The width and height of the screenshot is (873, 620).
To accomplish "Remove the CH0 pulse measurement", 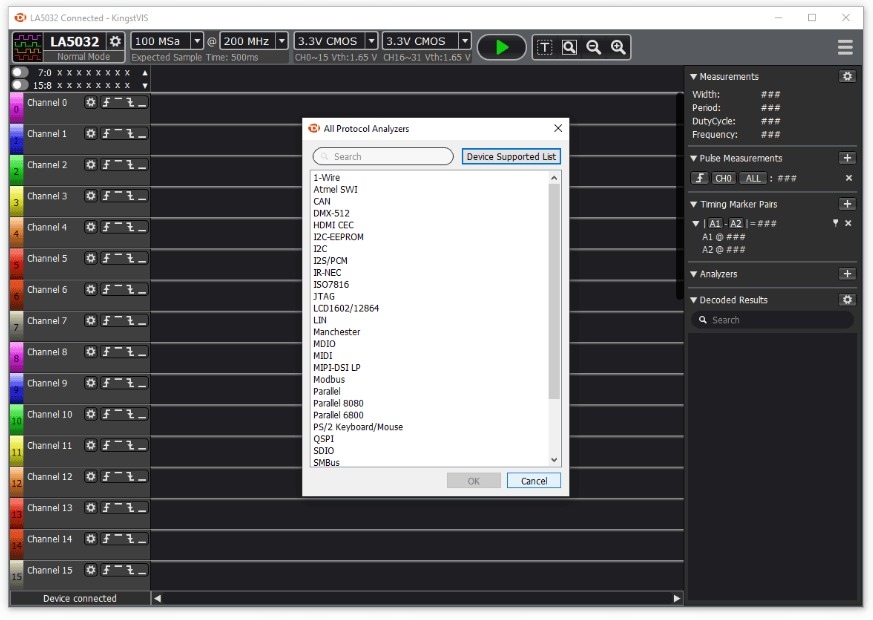I will pyautogui.click(x=849, y=178).
